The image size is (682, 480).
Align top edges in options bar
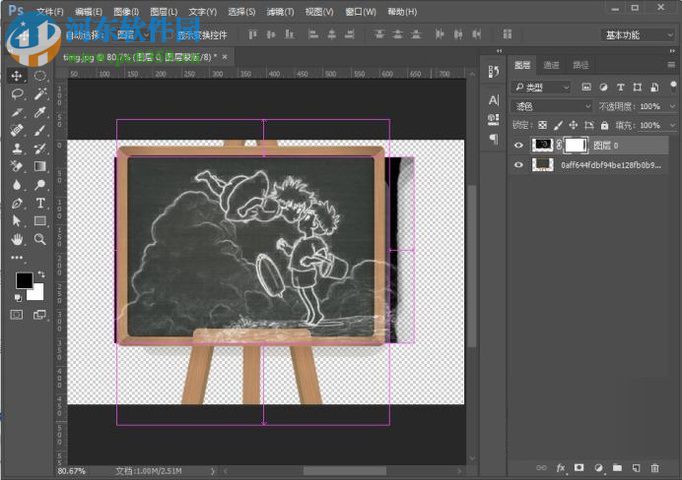click(252, 34)
